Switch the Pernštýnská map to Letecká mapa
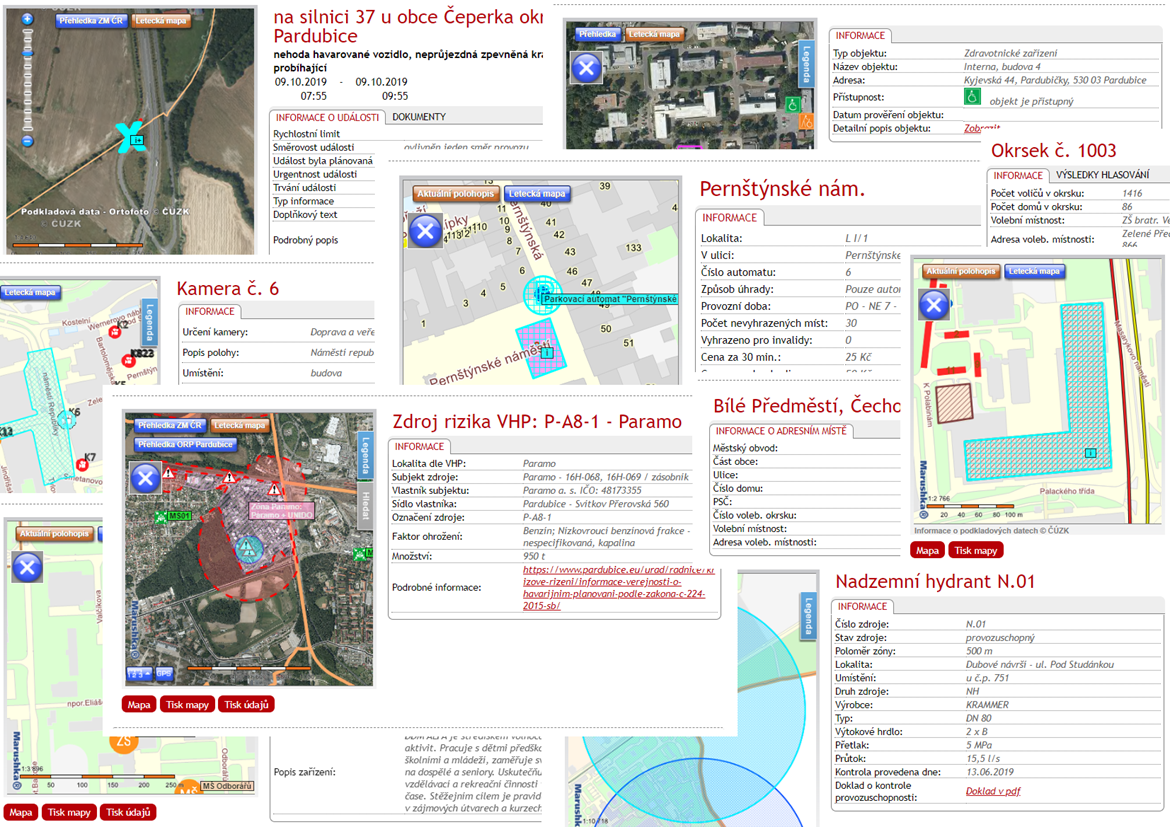 point(537,193)
